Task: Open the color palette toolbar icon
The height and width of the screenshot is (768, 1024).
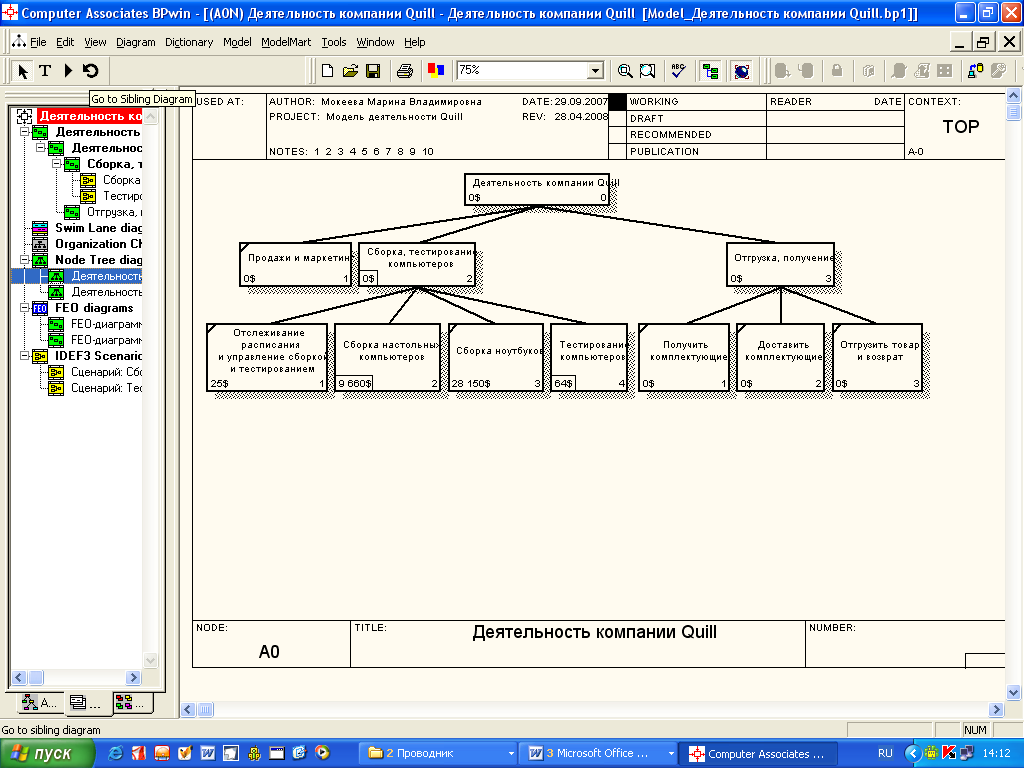Action: (436, 71)
